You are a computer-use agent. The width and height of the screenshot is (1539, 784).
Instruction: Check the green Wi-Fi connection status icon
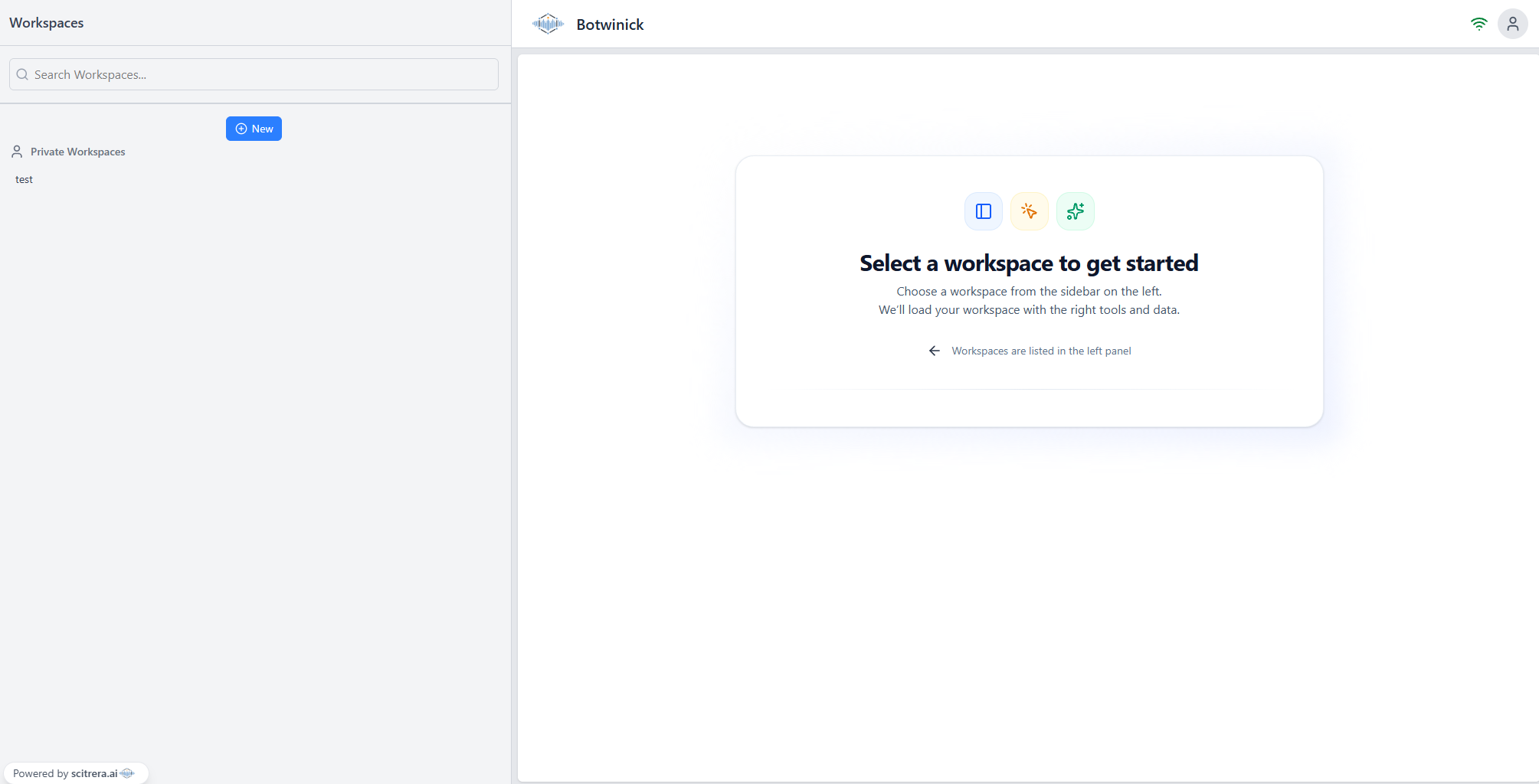[1478, 24]
